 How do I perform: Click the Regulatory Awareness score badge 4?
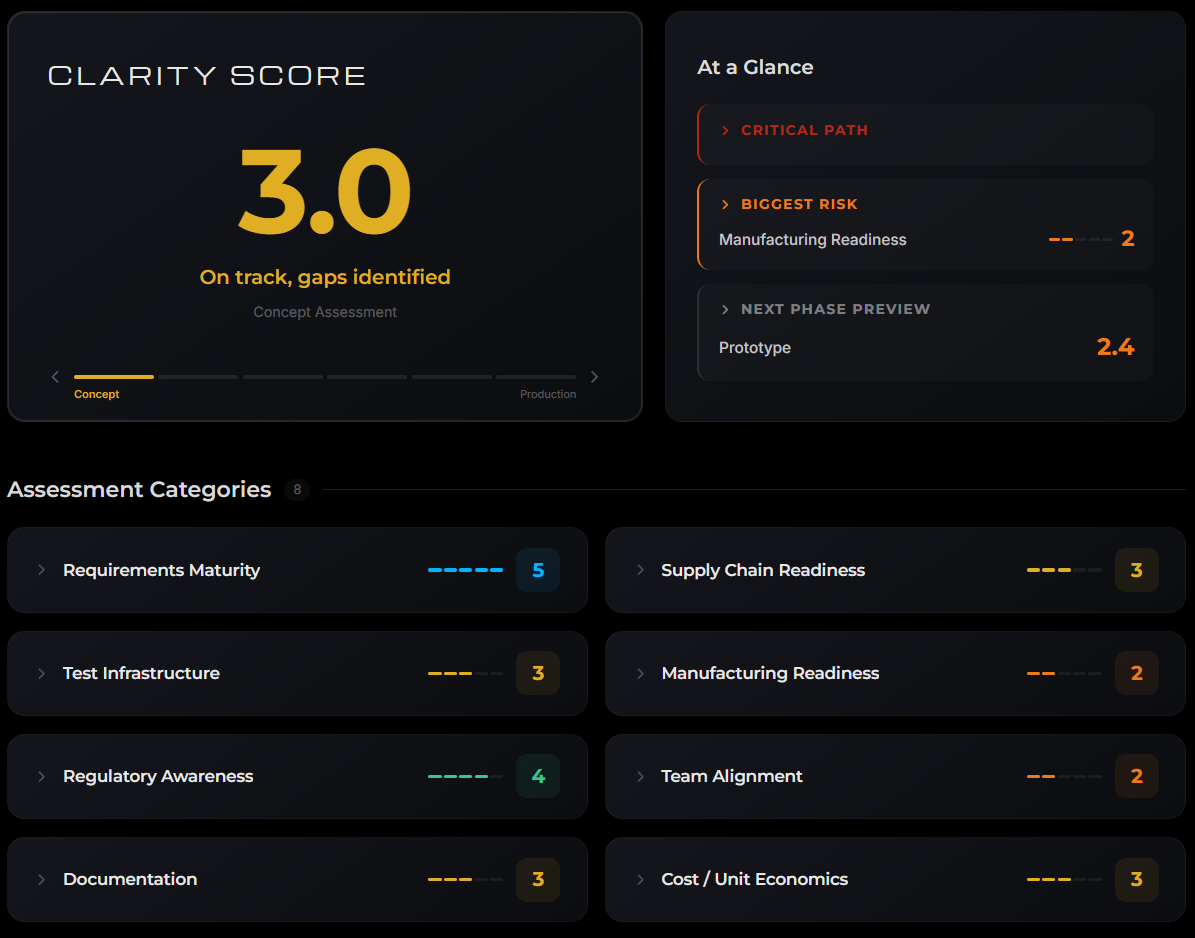pyautogui.click(x=538, y=777)
